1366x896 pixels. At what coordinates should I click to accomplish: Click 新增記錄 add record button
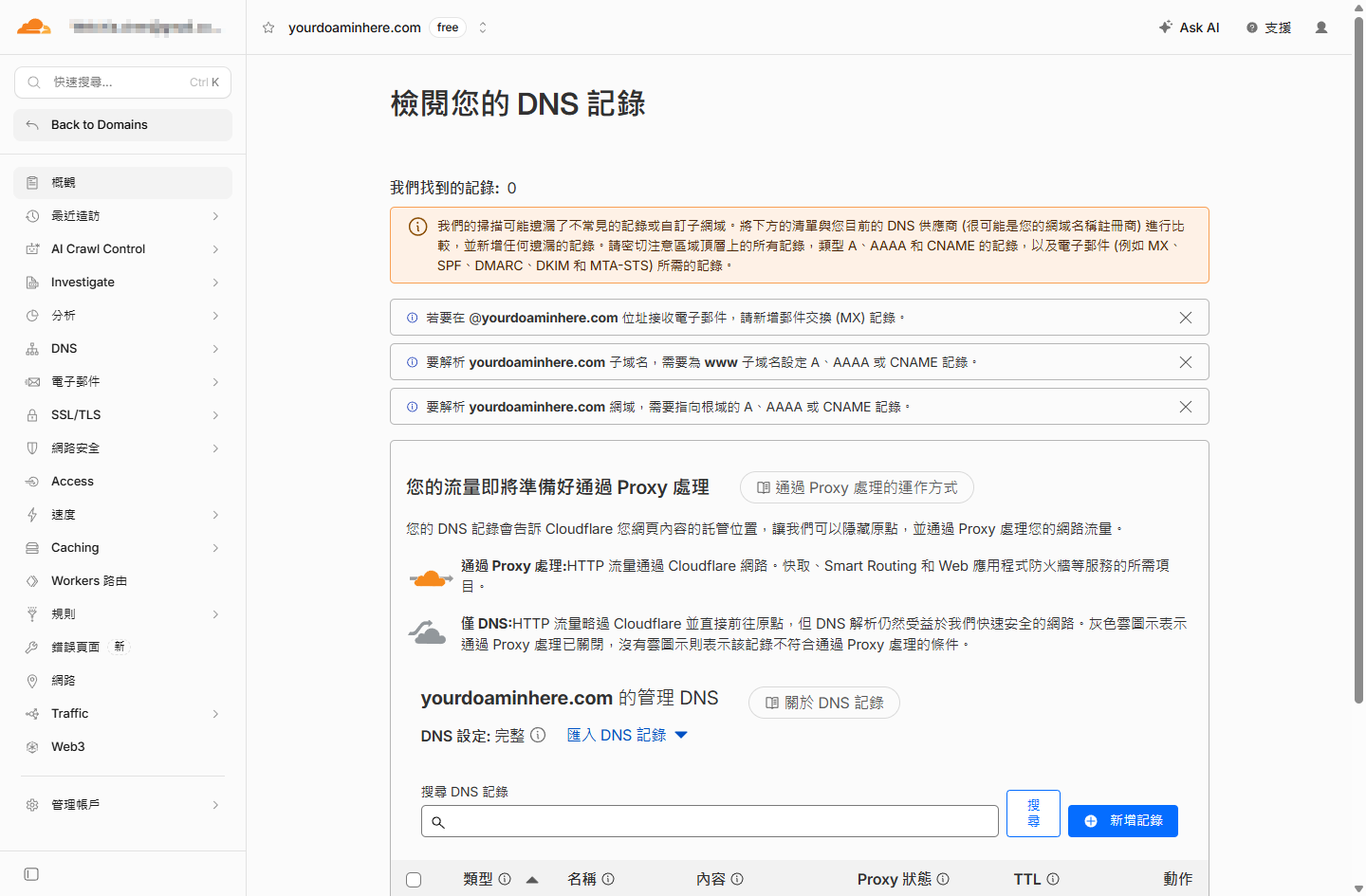pos(1123,821)
